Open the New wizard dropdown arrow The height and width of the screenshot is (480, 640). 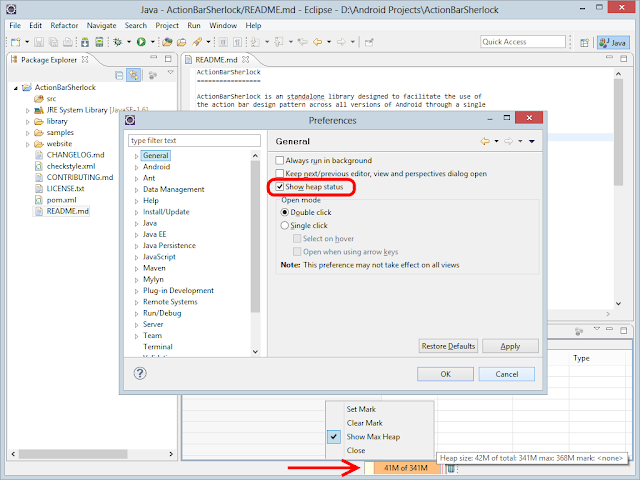[x=27, y=42]
